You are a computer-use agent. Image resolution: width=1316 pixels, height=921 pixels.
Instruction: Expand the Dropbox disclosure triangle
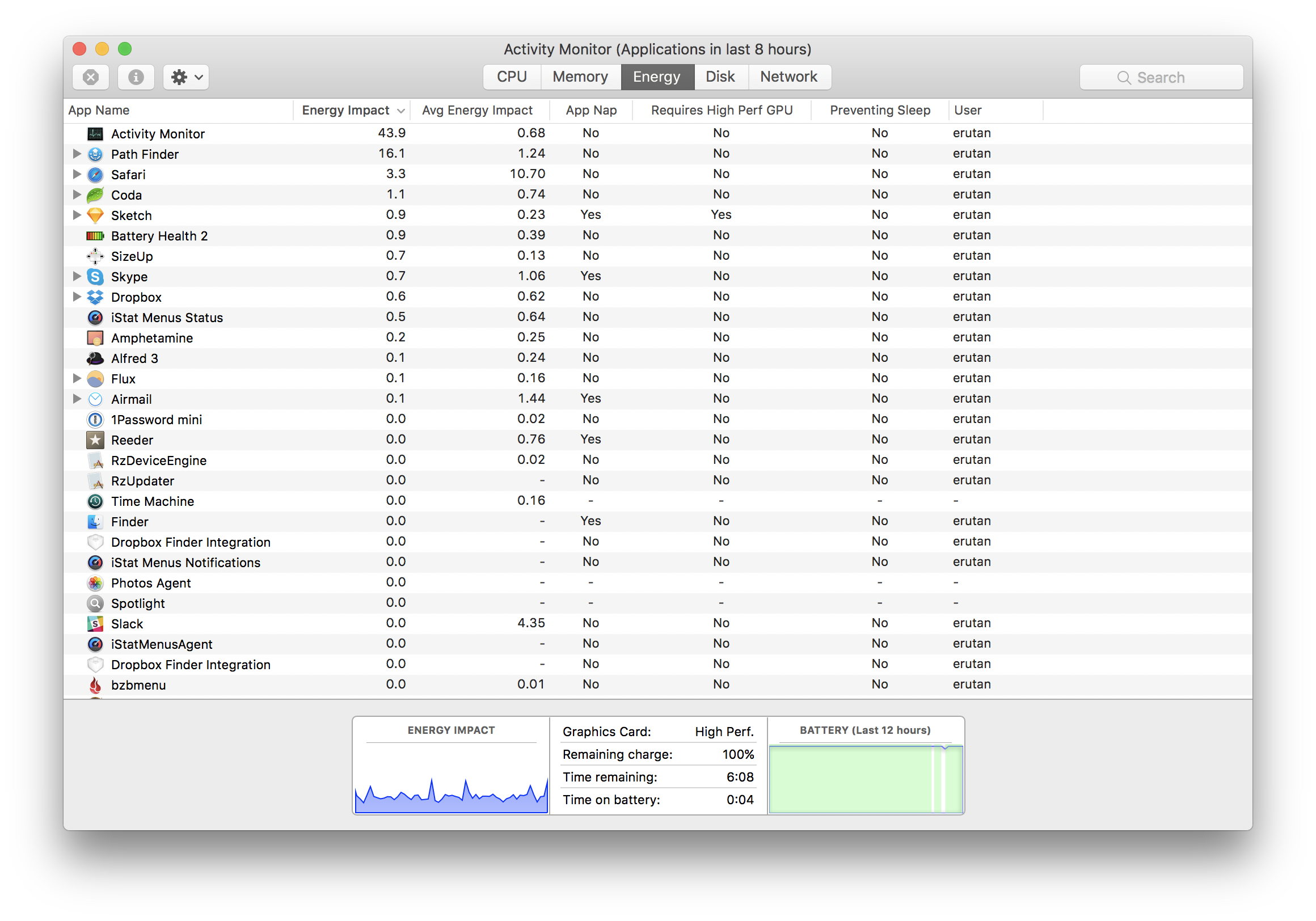77,296
